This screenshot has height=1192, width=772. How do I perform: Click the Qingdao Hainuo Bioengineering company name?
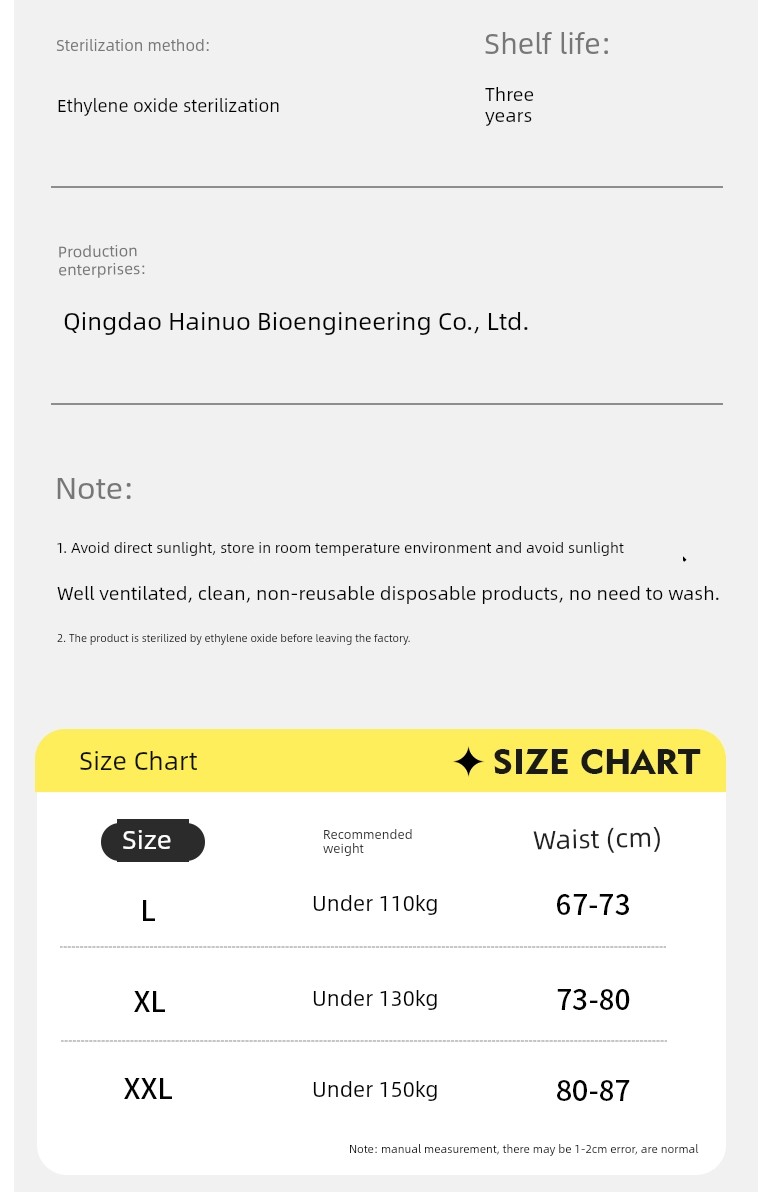coord(296,322)
